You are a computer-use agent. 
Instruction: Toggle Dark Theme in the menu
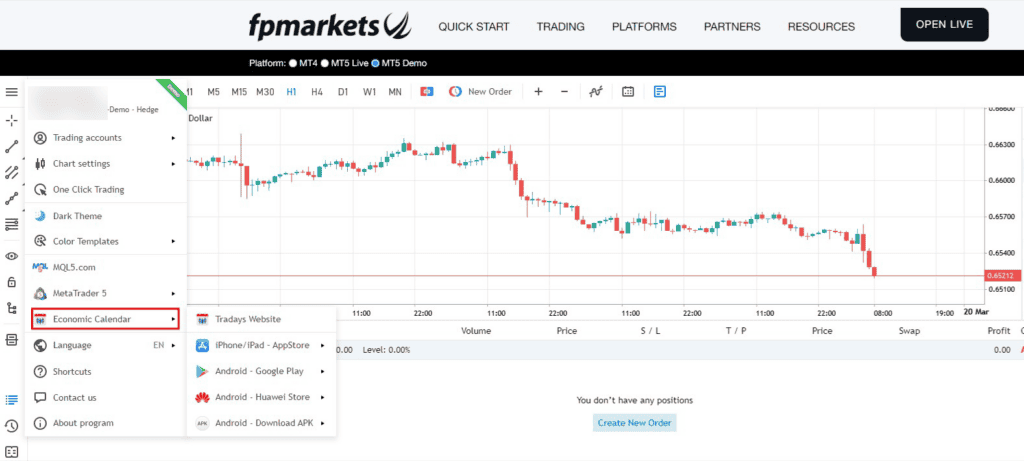(105, 216)
